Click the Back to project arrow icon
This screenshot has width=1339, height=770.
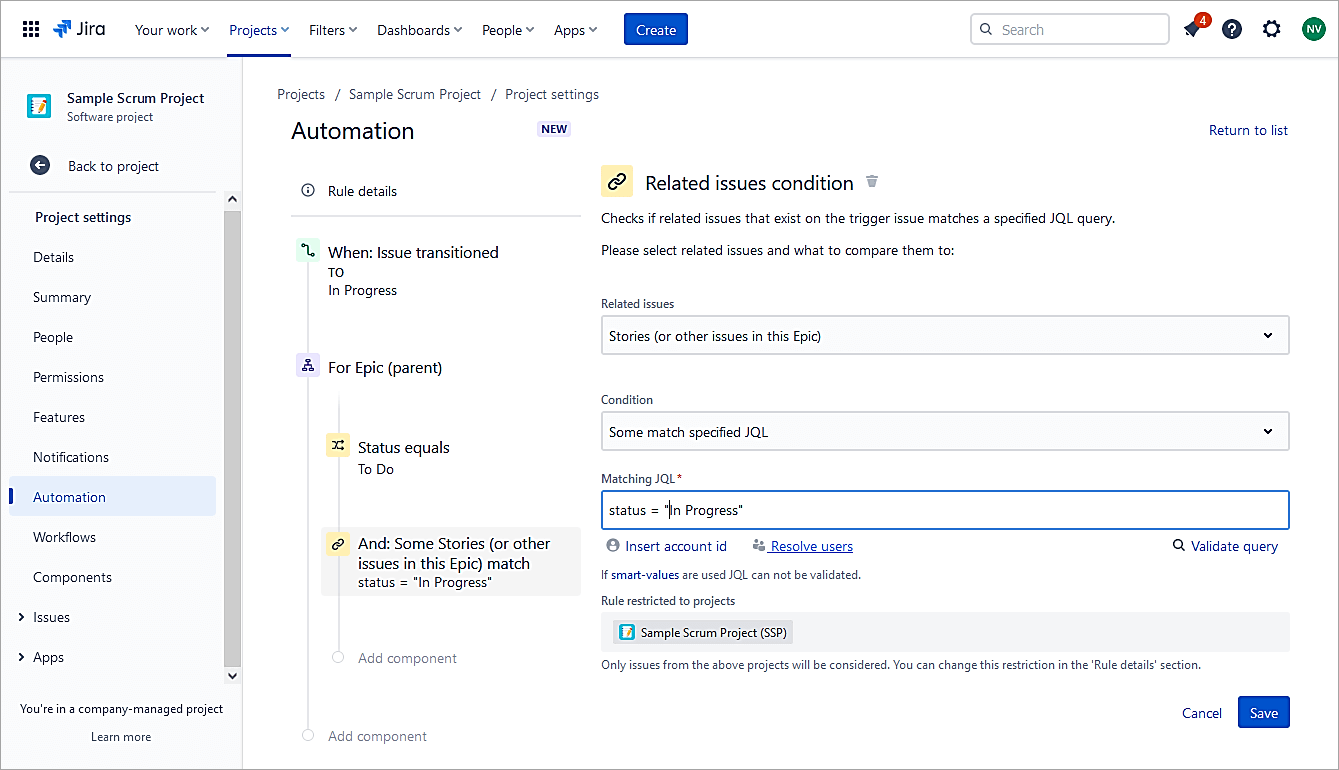pos(40,166)
